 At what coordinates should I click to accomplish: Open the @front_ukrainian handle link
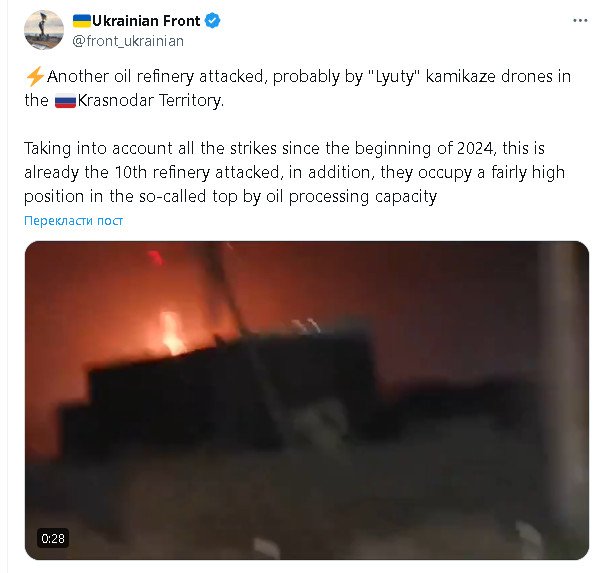(128, 41)
